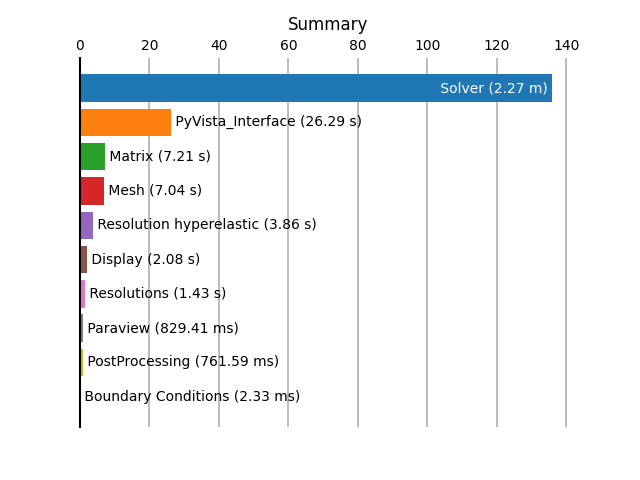Click the 140 axis tick label

click(x=567, y=45)
